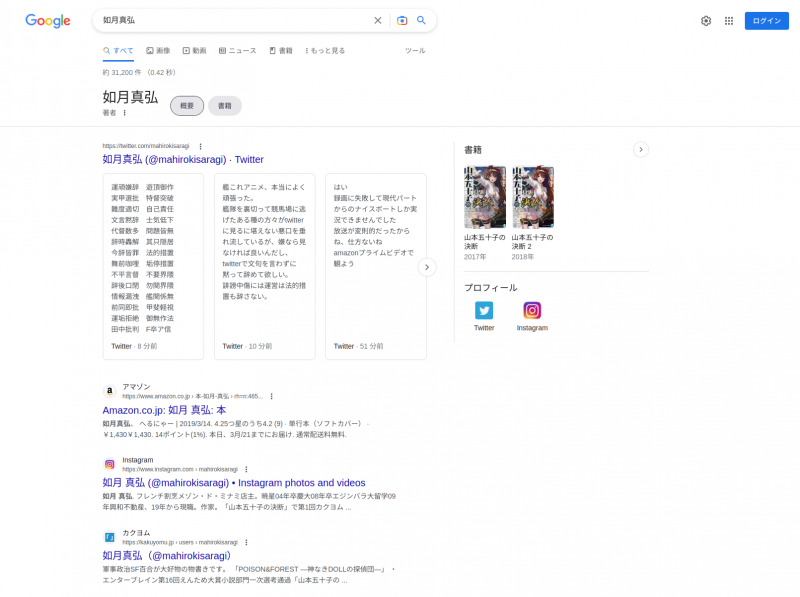
Task: Open カクヨム 如月真弘 result link
Action: coord(166,556)
